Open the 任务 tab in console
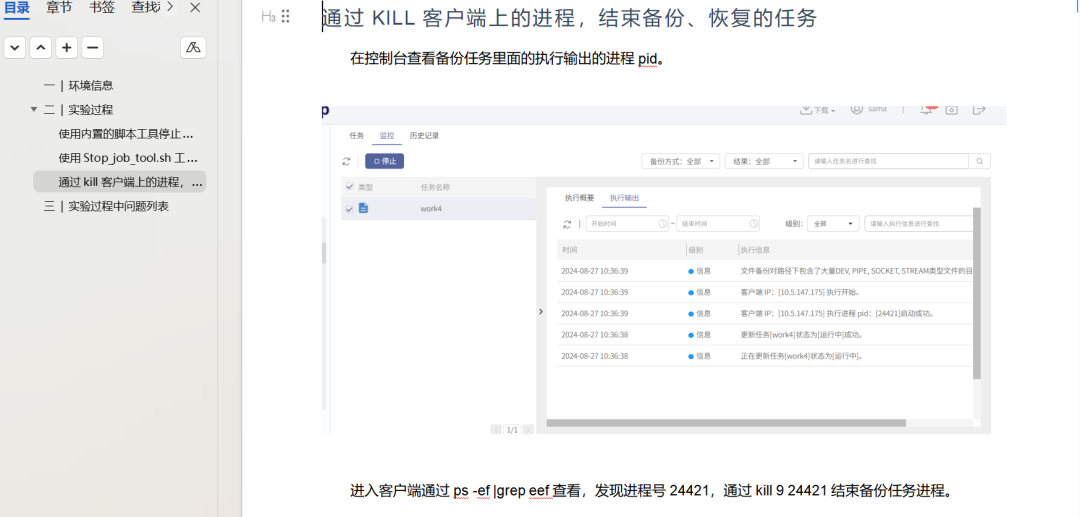The width and height of the screenshot is (1080, 517). point(357,136)
